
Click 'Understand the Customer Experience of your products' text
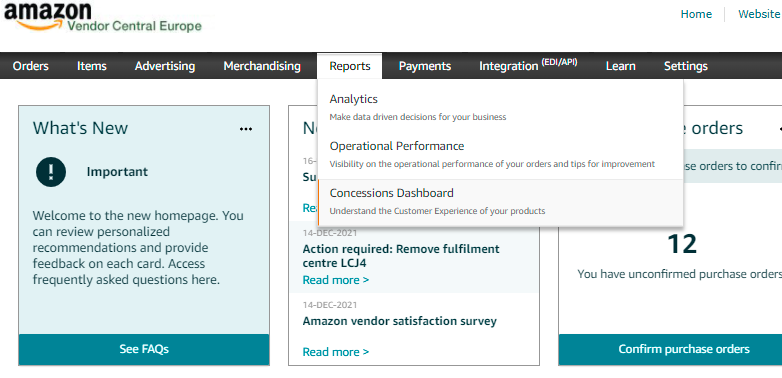437,211
